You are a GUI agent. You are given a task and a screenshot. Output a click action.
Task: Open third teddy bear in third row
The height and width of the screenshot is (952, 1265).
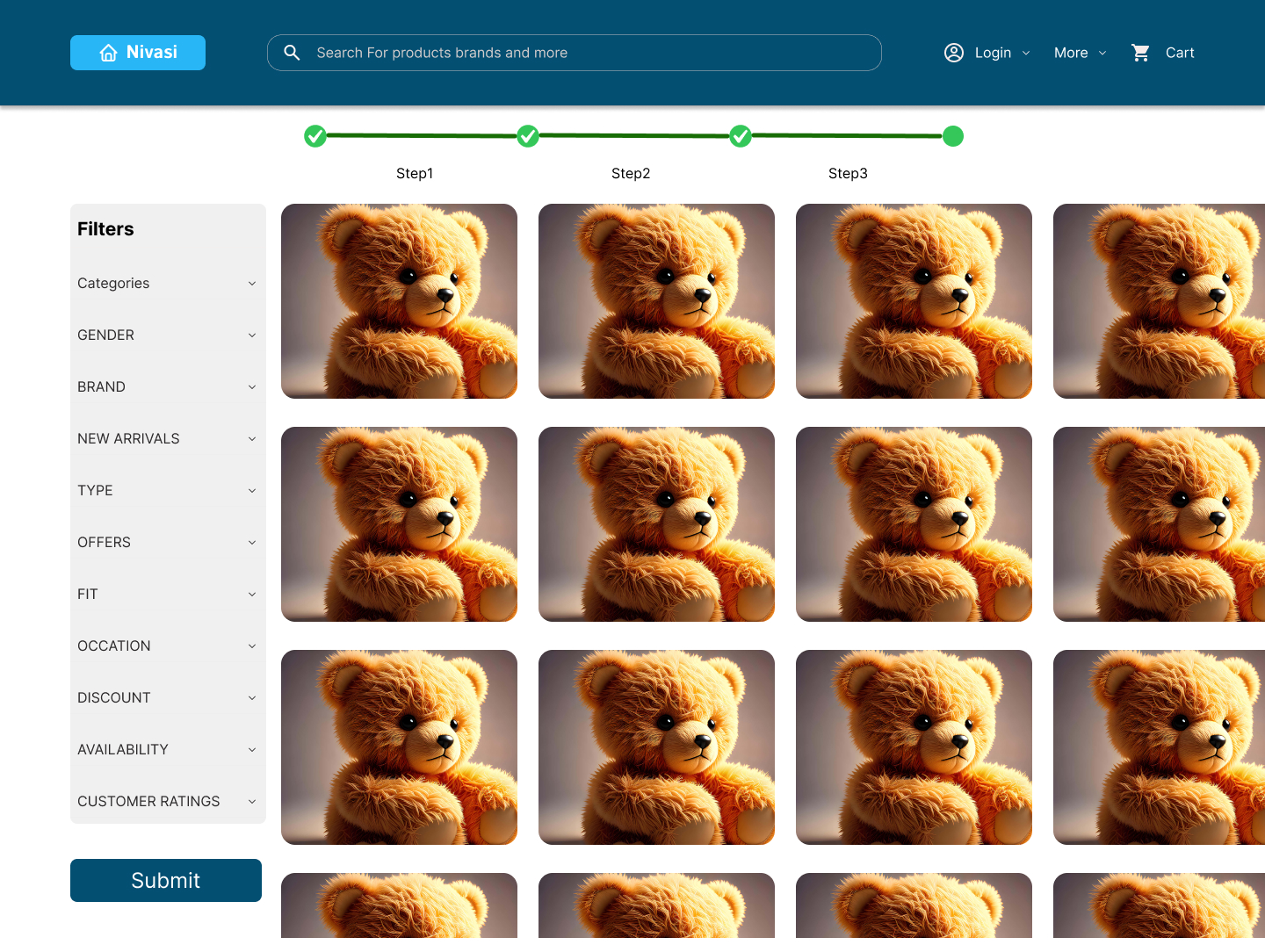click(914, 747)
